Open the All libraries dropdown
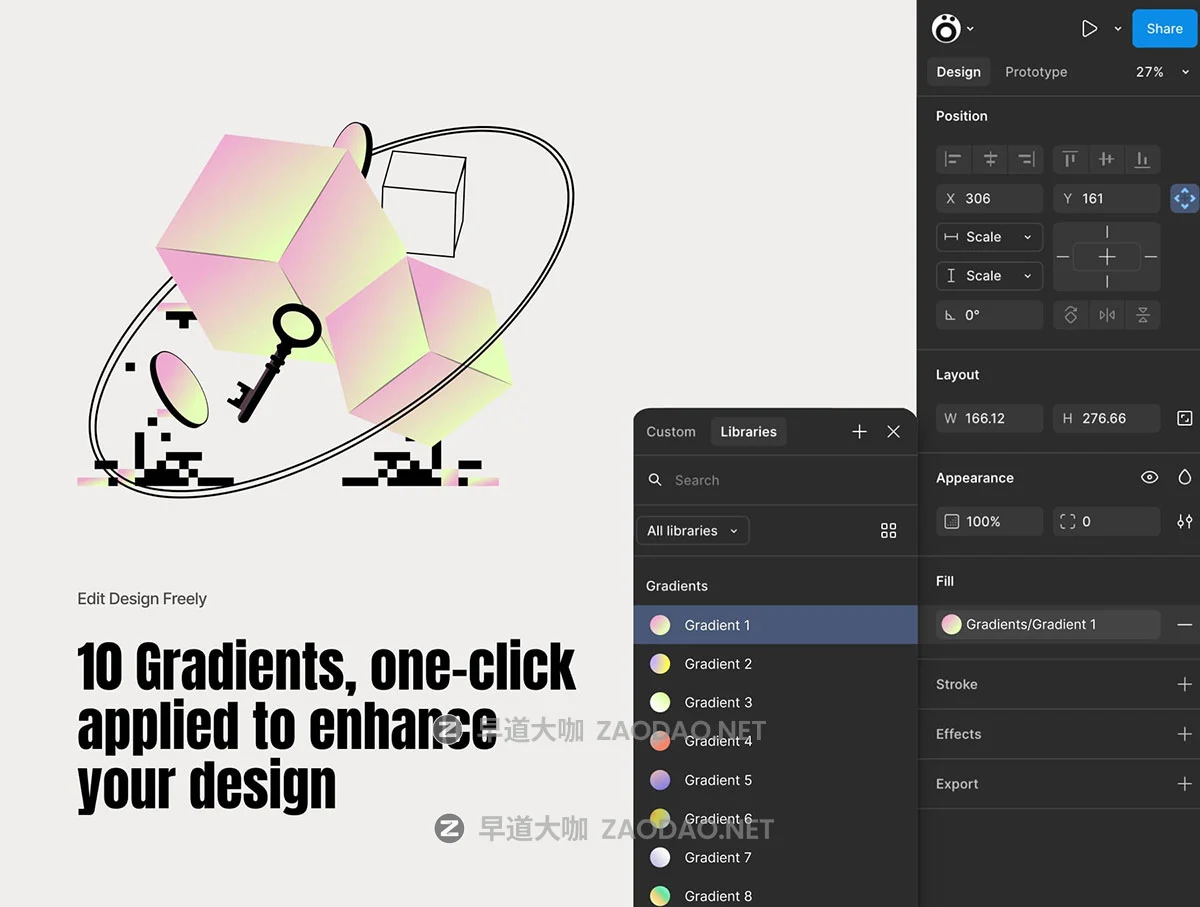Screen dimensions: 1200x907 pos(692,530)
